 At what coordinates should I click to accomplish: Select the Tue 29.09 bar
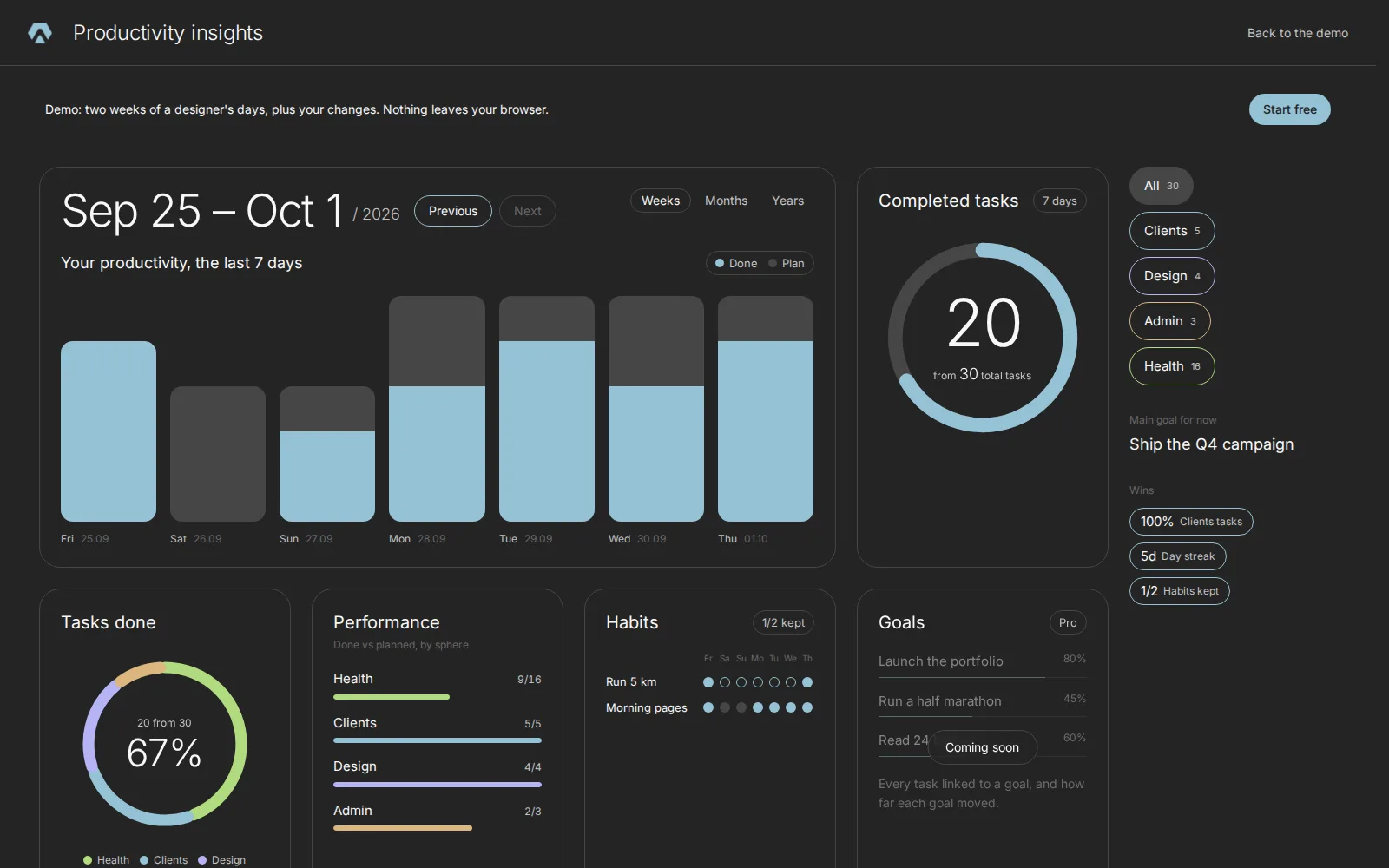click(x=547, y=409)
